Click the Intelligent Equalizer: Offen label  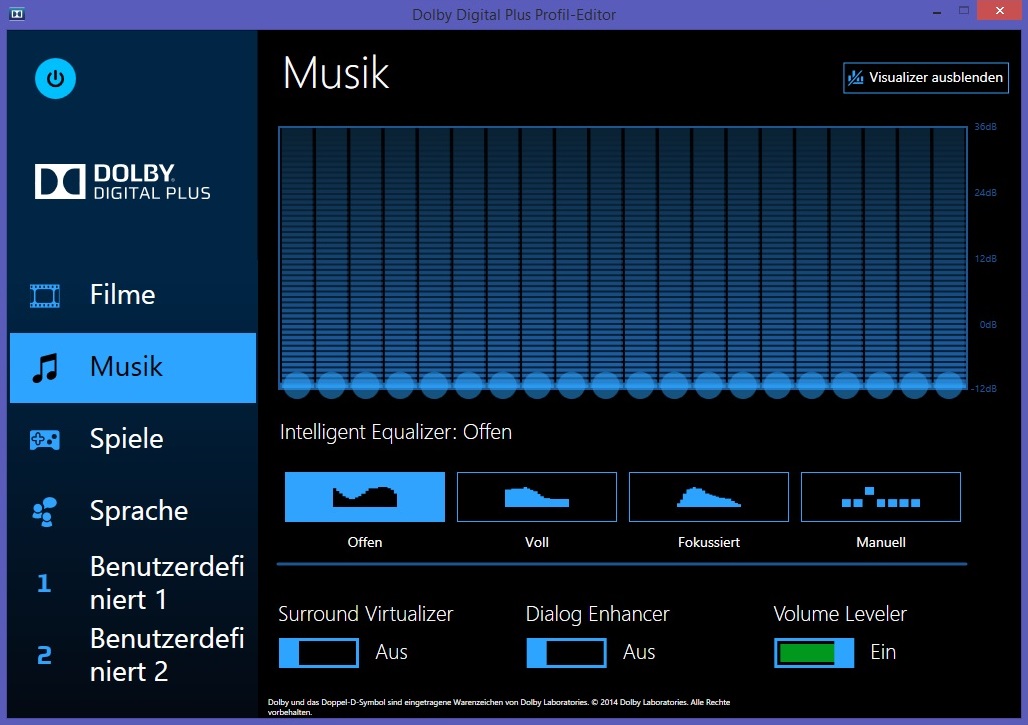pos(395,433)
